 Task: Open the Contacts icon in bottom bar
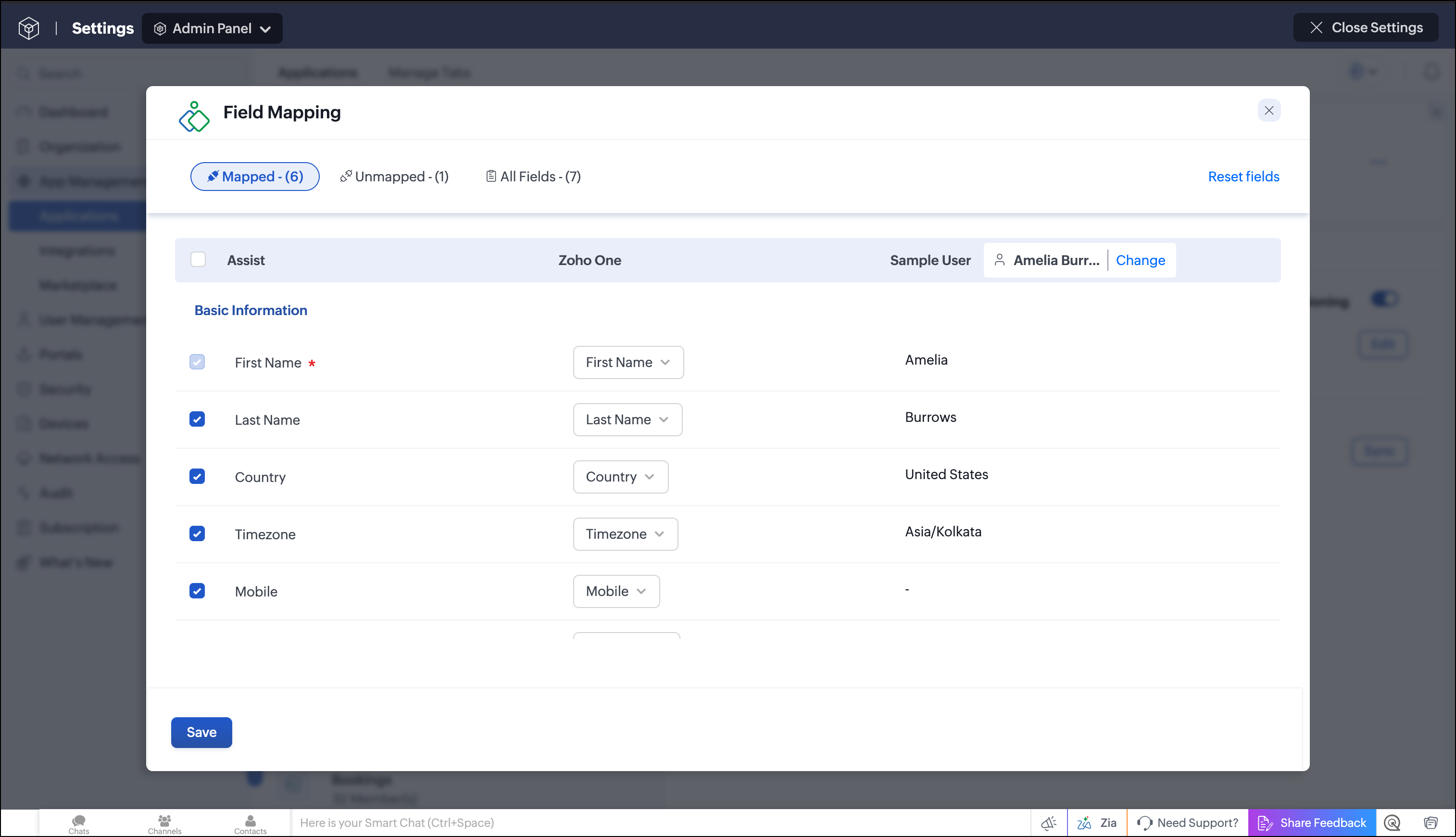point(250,824)
